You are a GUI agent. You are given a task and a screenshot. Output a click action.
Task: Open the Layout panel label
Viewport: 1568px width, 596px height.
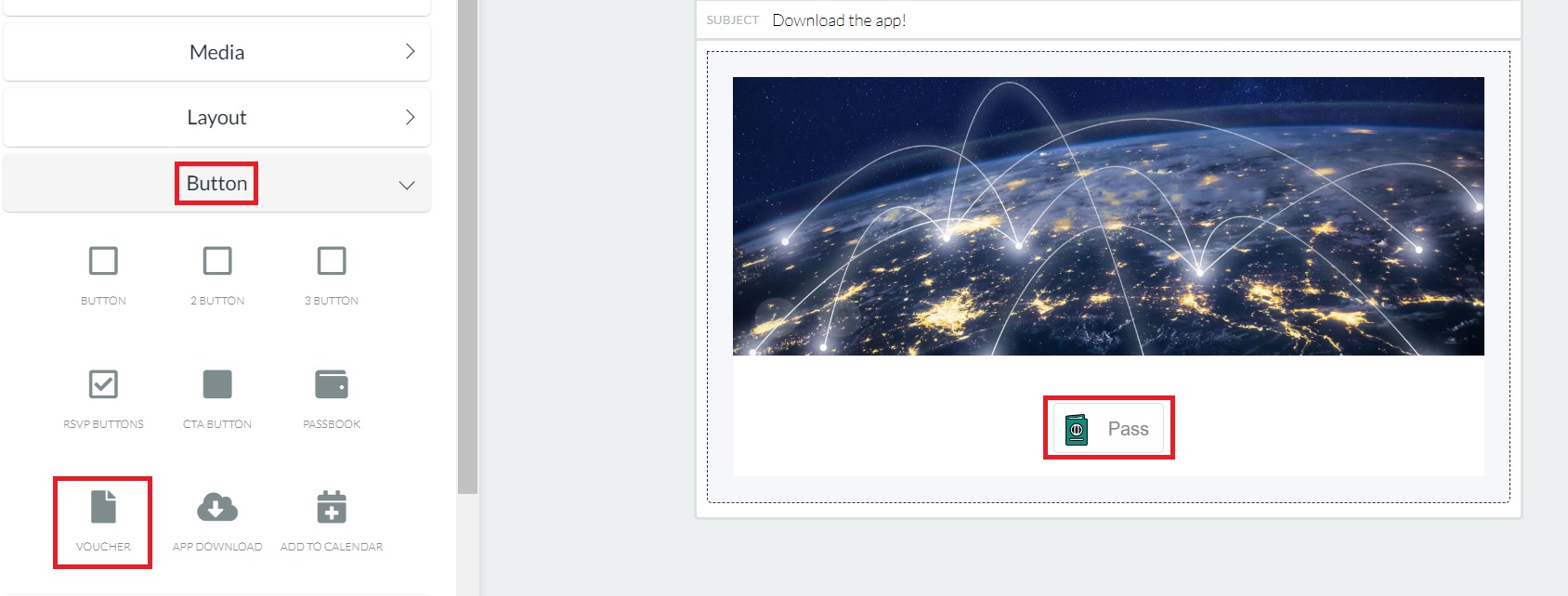216,117
